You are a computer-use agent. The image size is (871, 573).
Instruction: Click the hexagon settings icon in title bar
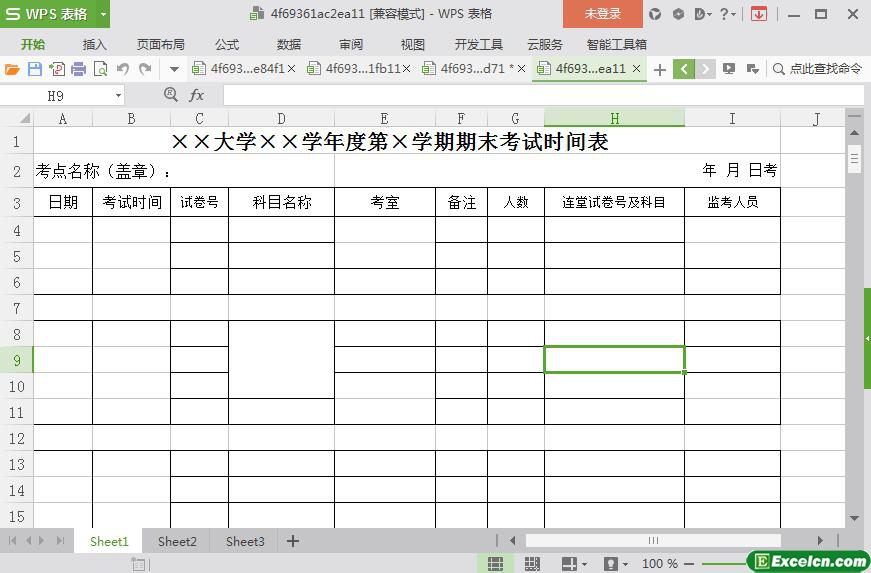pyautogui.click(x=678, y=14)
